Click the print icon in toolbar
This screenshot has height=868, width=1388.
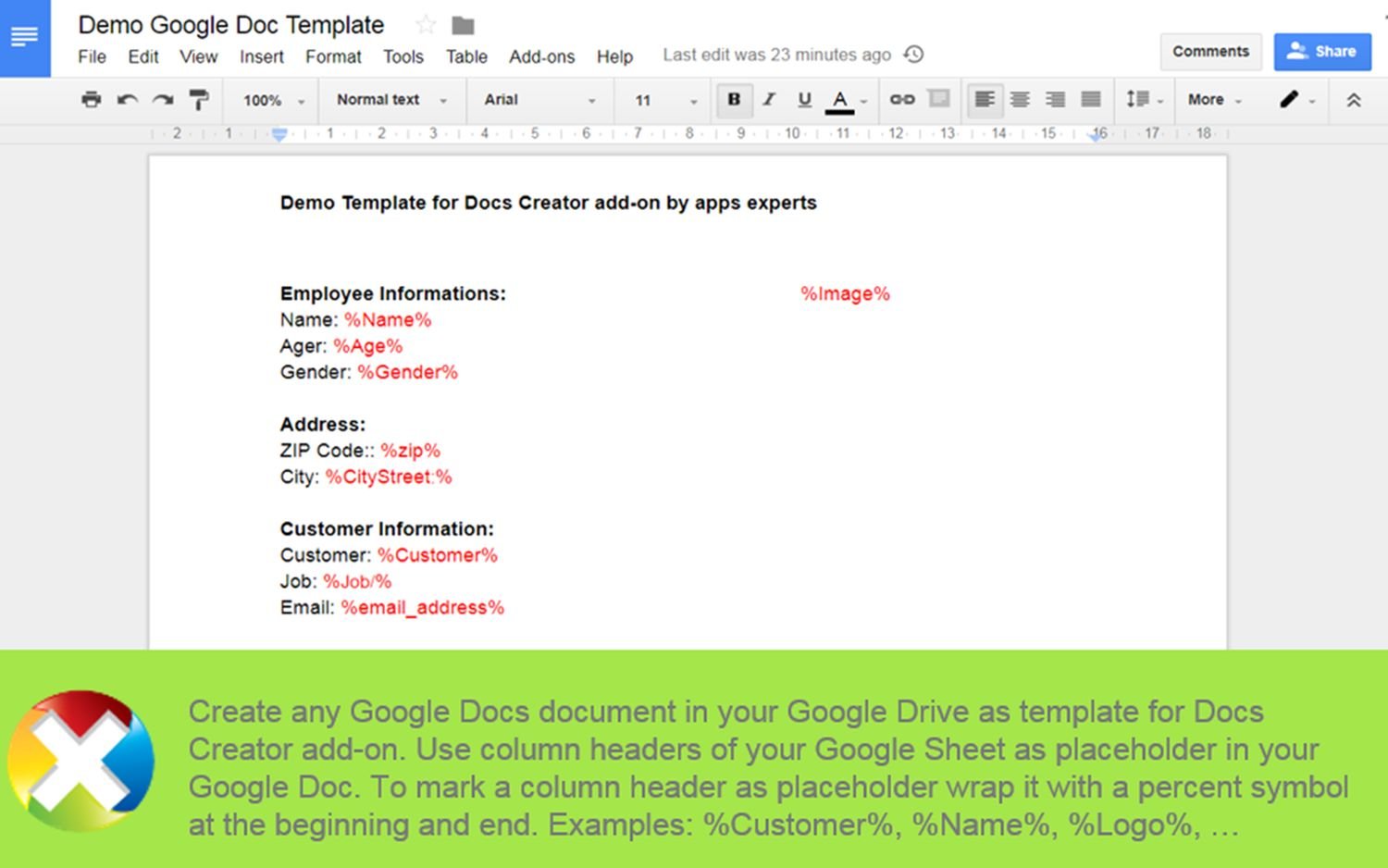(x=91, y=99)
